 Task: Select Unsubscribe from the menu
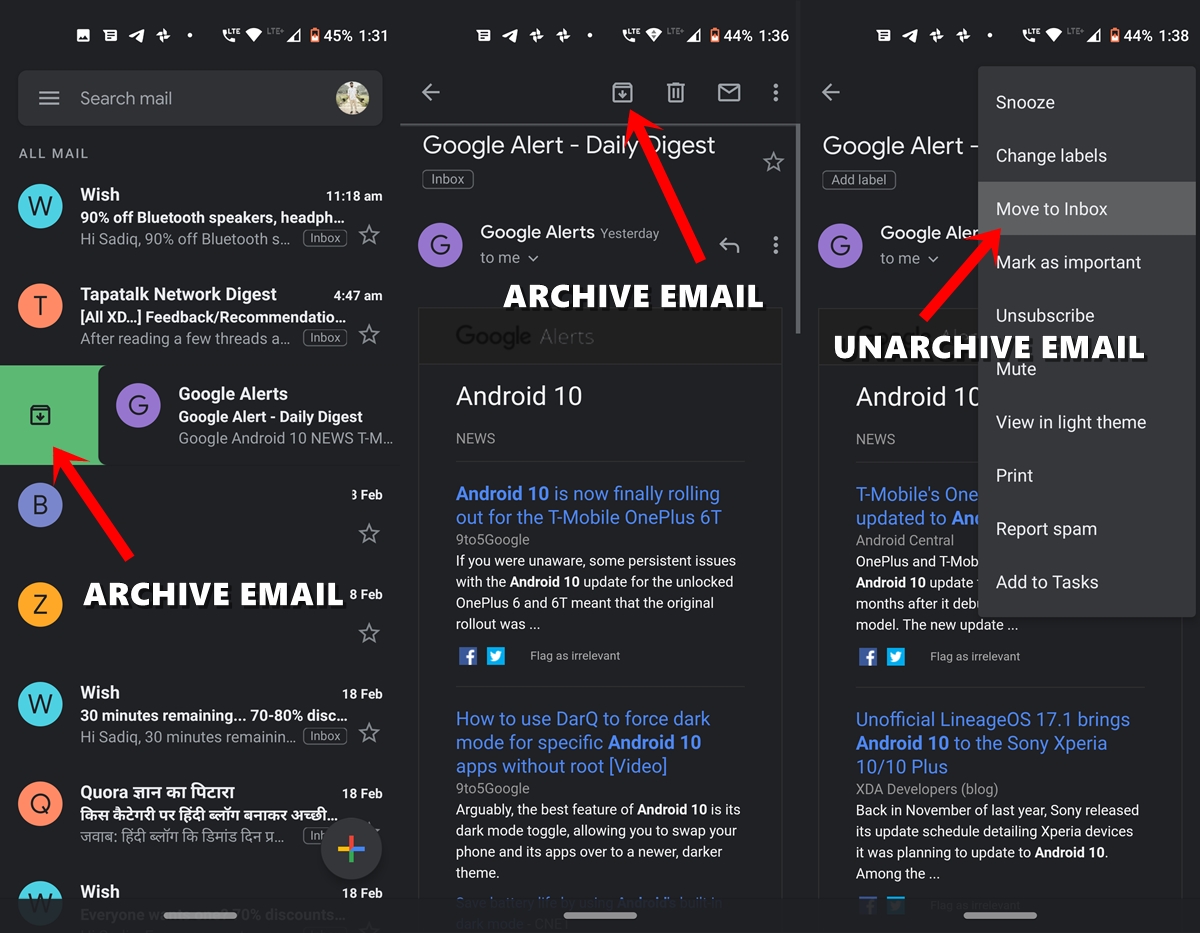1087,315
